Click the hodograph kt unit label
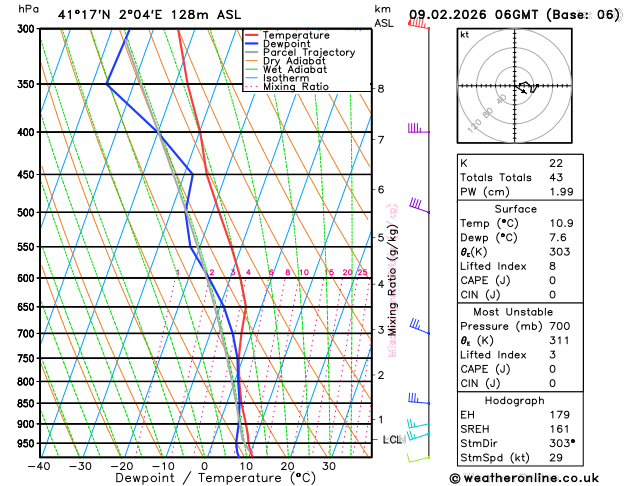The image size is (629, 486). click(465, 35)
